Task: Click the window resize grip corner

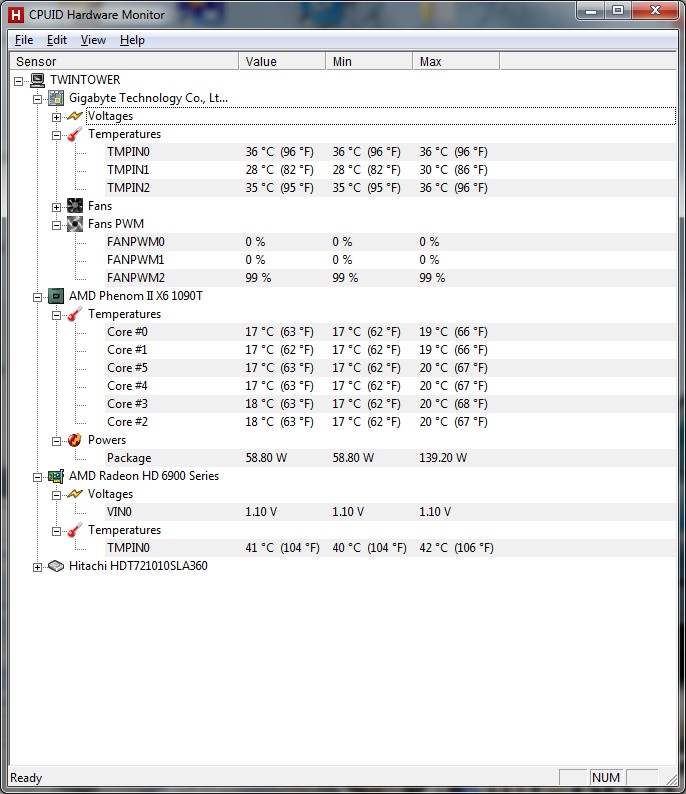Action: point(671,778)
